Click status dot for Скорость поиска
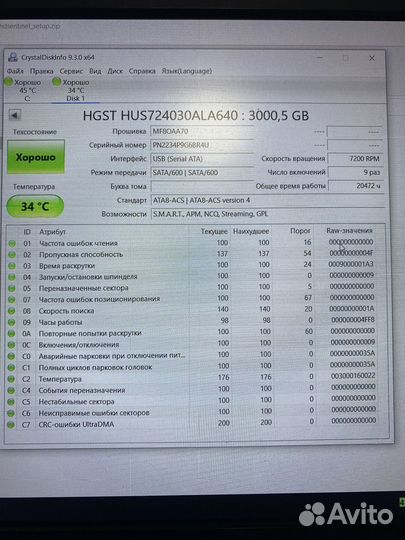 tap(12, 311)
